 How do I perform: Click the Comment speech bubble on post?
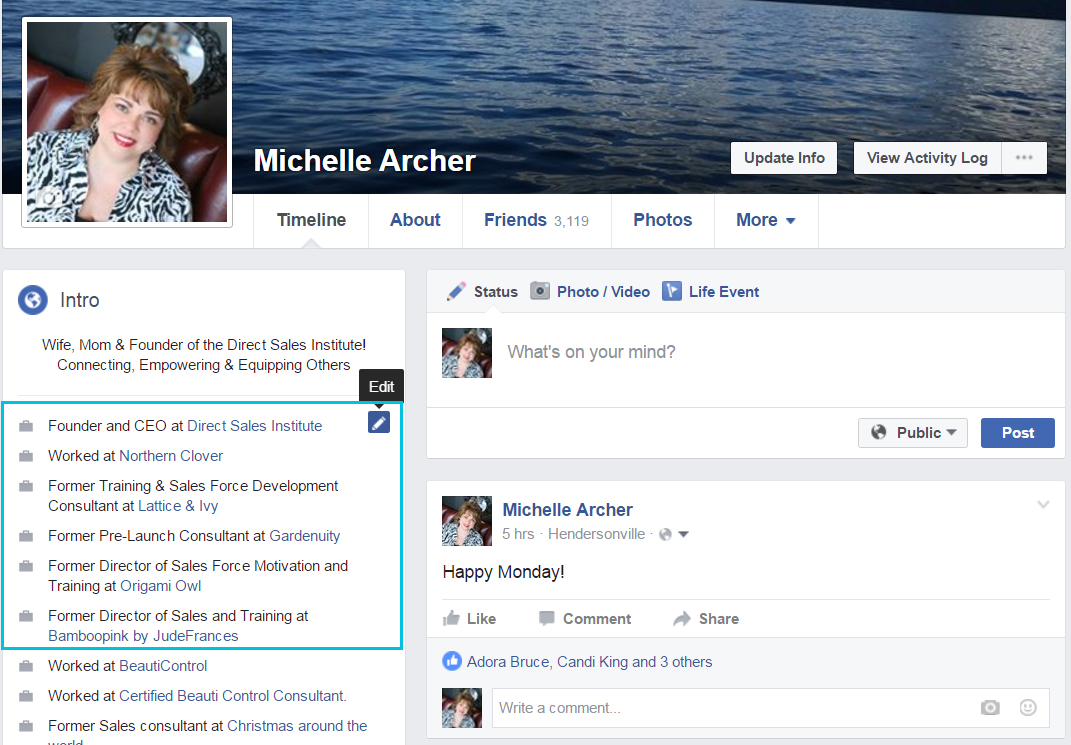[547, 619]
